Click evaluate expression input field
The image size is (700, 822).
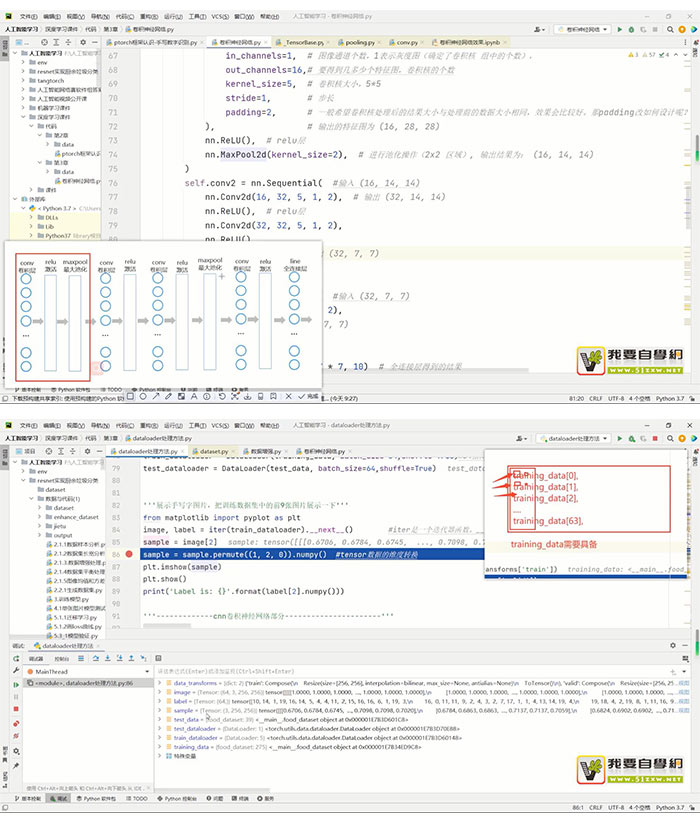pyautogui.click(x=412, y=671)
